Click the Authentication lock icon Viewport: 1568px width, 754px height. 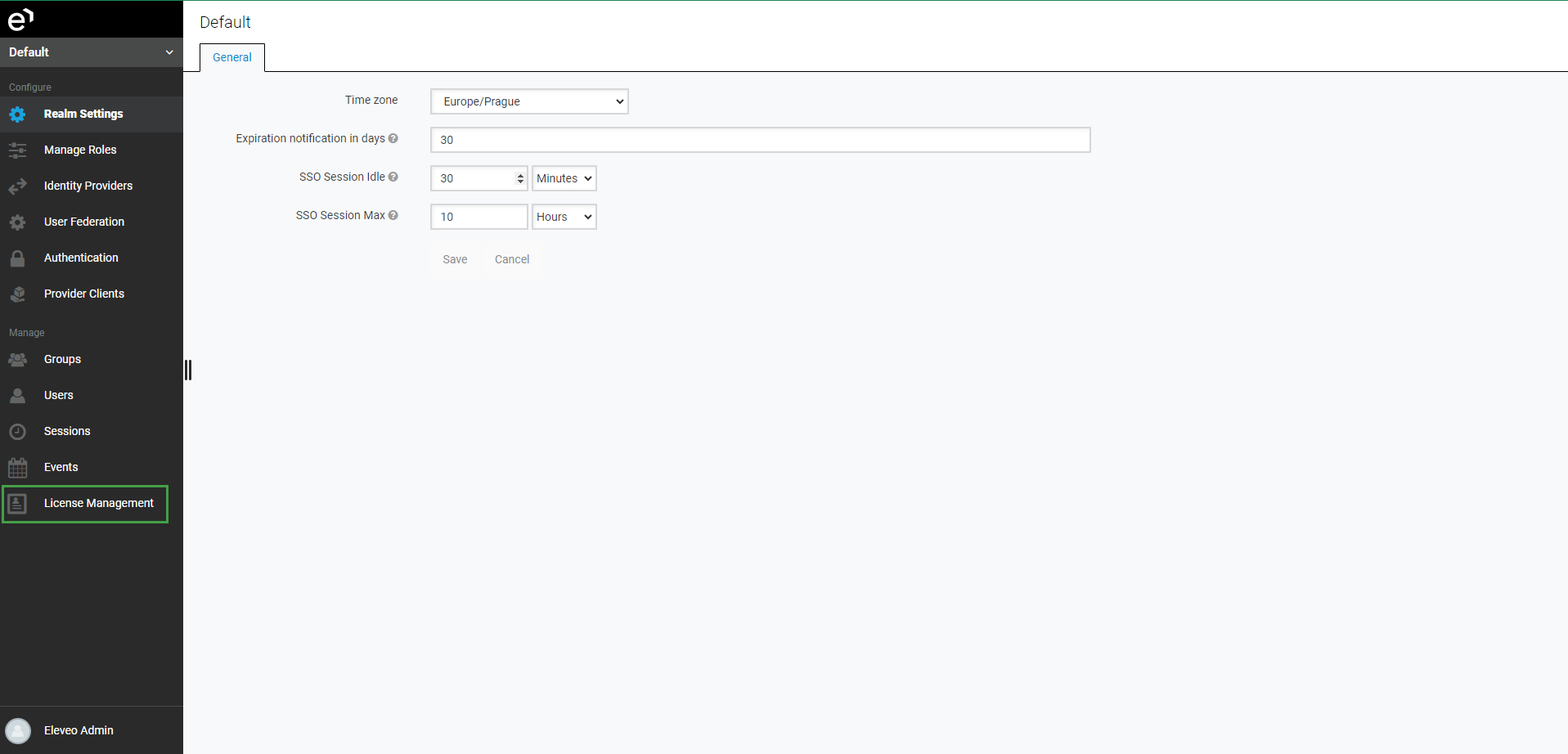[x=17, y=258]
